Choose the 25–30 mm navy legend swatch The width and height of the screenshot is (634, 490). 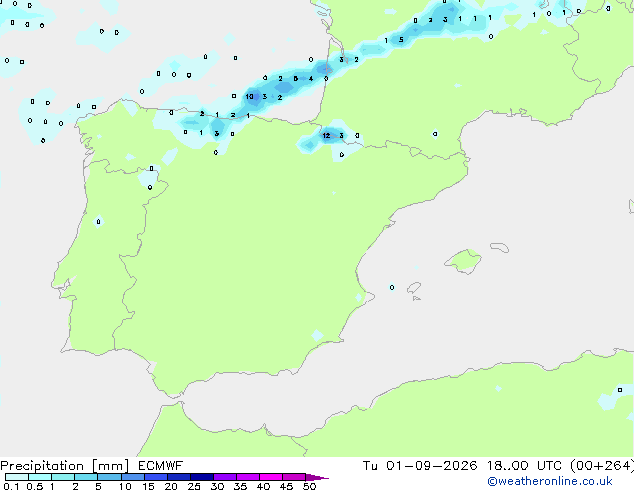[x=201, y=477]
